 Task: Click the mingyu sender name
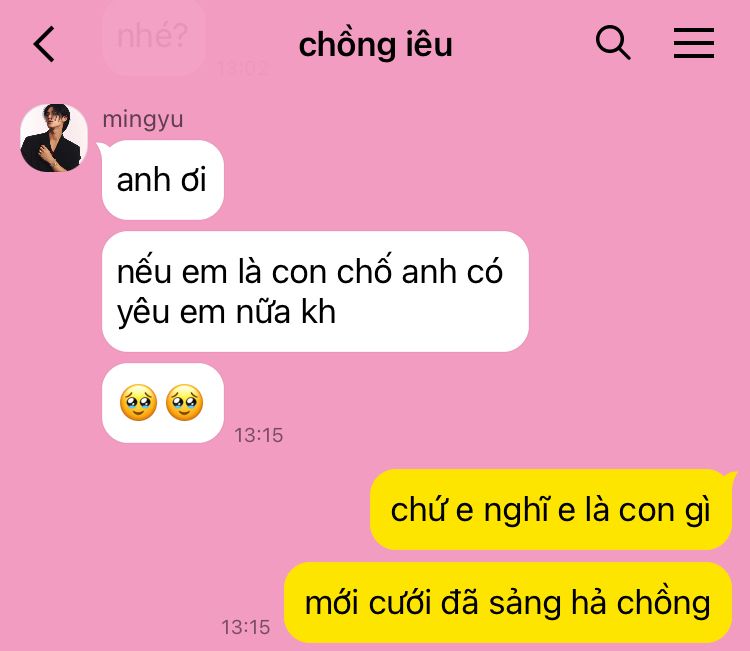click(x=143, y=119)
